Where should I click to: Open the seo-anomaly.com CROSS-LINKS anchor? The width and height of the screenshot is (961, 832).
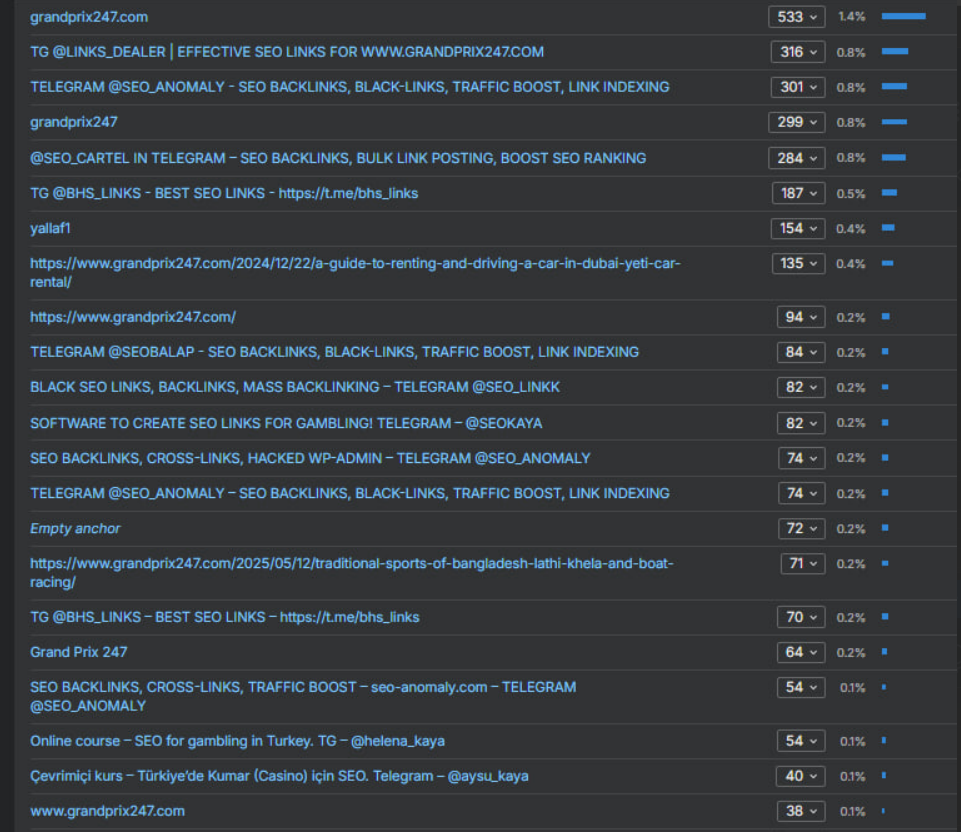tap(303, 697)
